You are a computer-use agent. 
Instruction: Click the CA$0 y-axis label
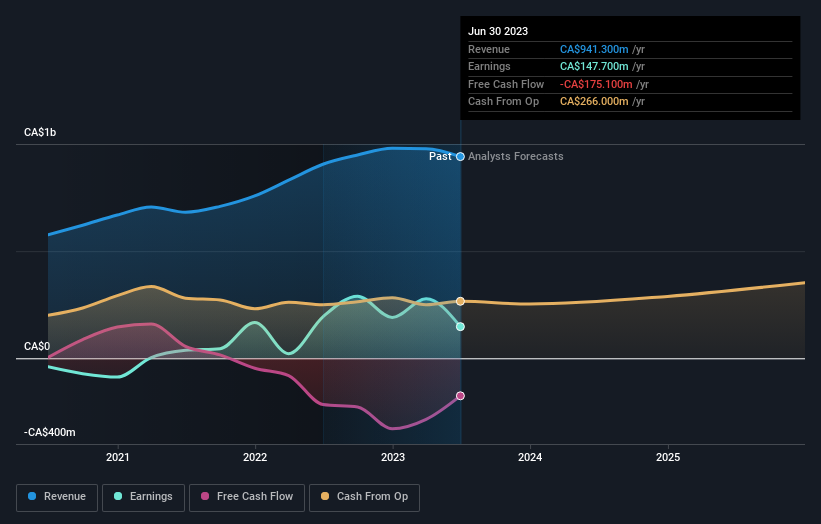coord(37,347)
